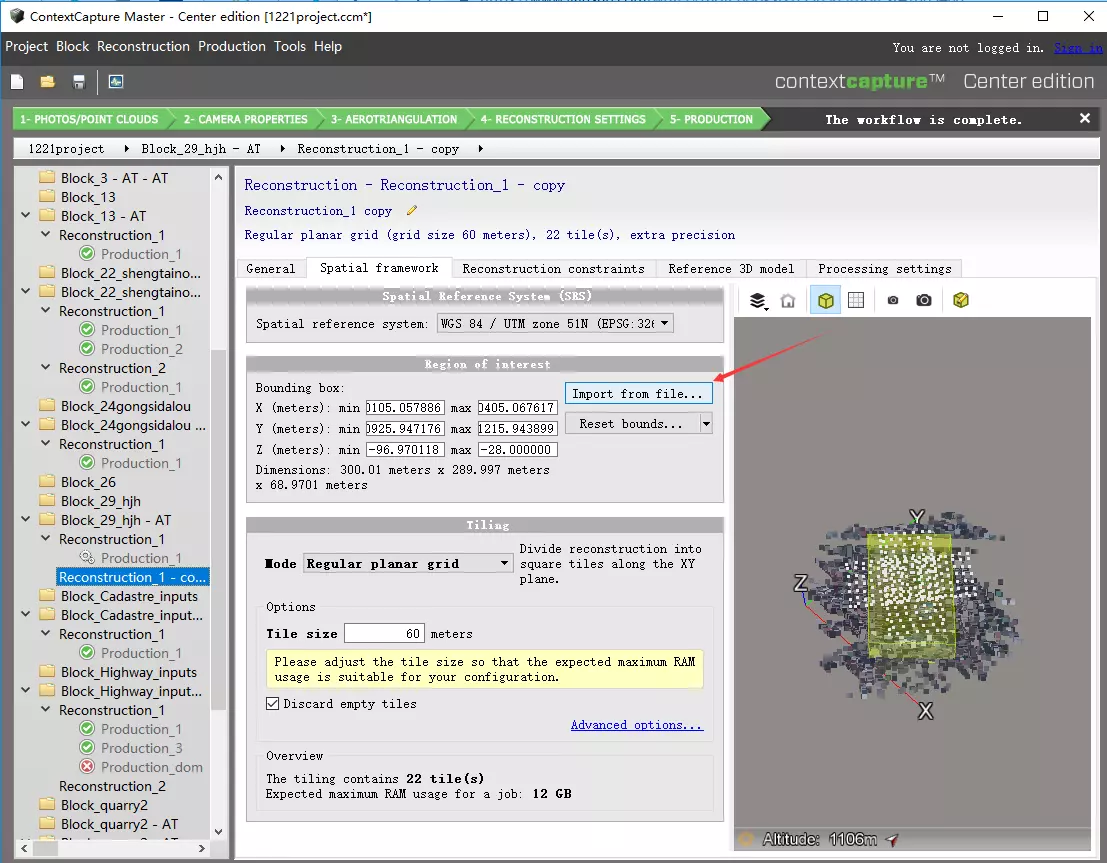Click the project tree scroll-up arrow
The height and width of the screenshot is (863, 1107).
coord(218,177)
